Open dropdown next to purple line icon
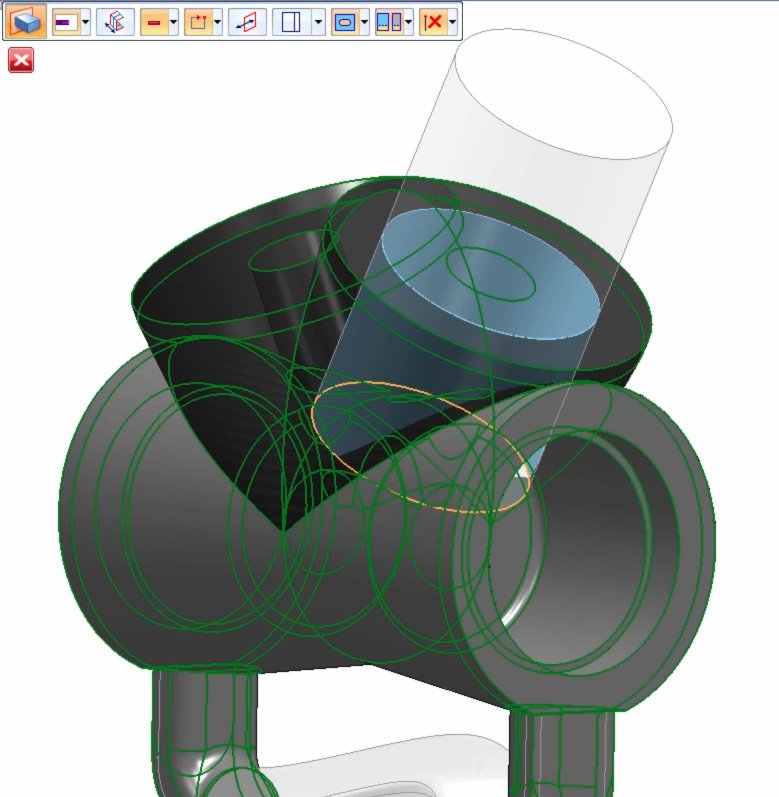The image size is (779, 797). (x=85, y=22)
